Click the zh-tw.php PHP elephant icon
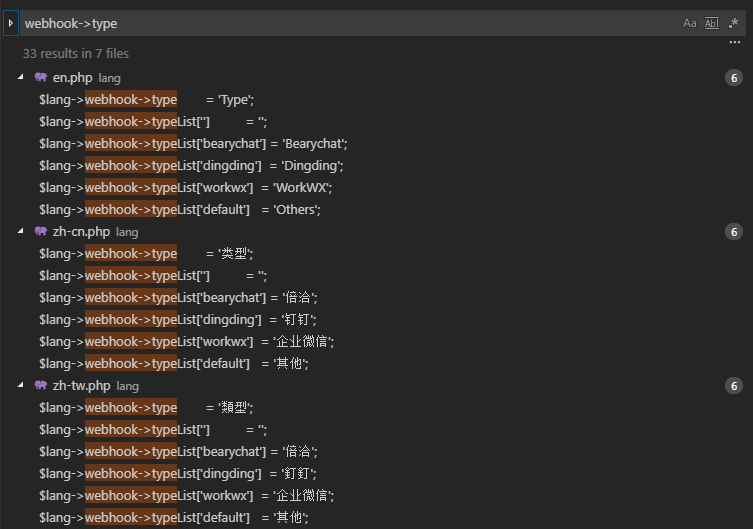753x529 pixels. pyautogui.click(x=41, y=385)
